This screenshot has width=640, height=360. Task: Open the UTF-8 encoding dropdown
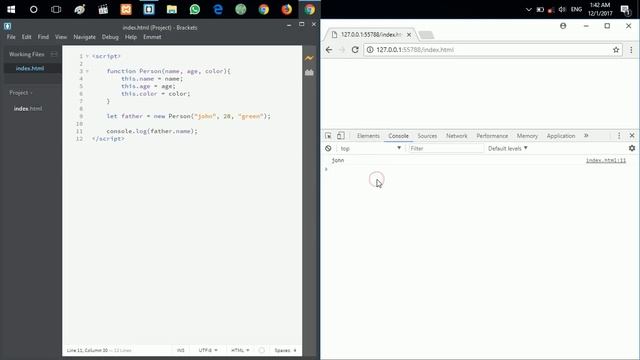[x=208, y=350]
